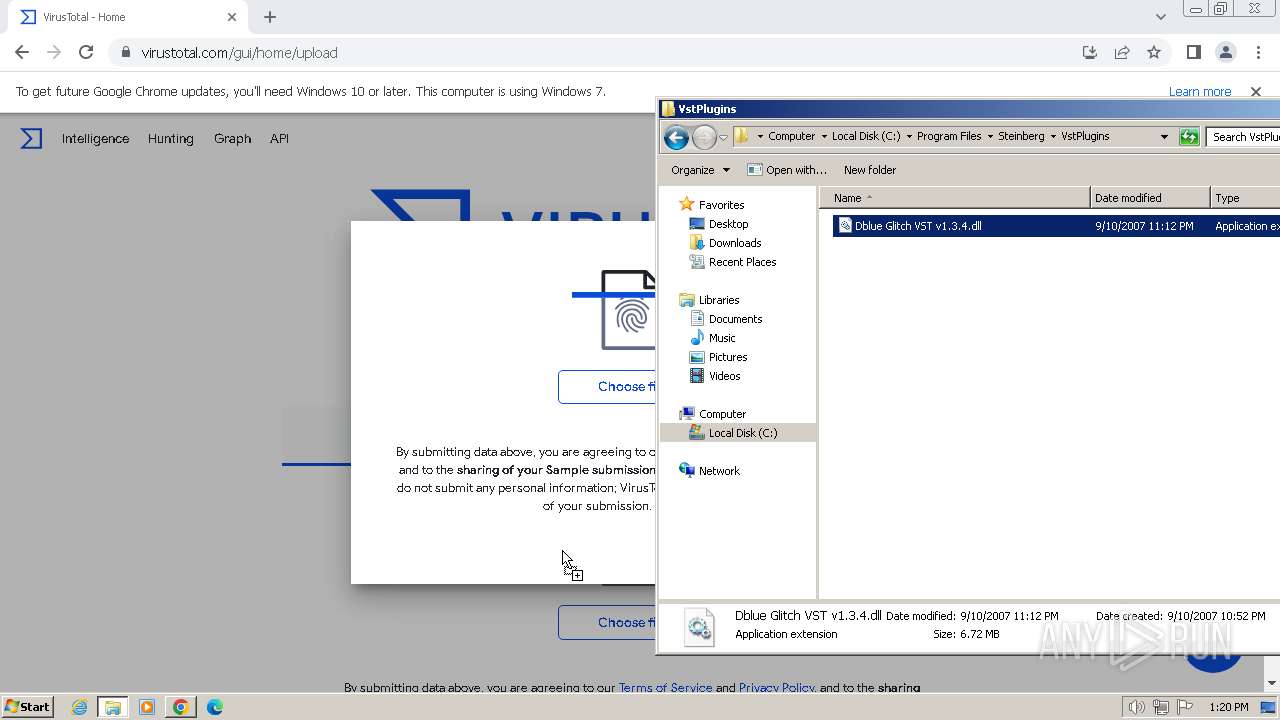Open the Organize menu in Explorer
This screenshot has width=1280, height=720.
click(x=700, y=170)
